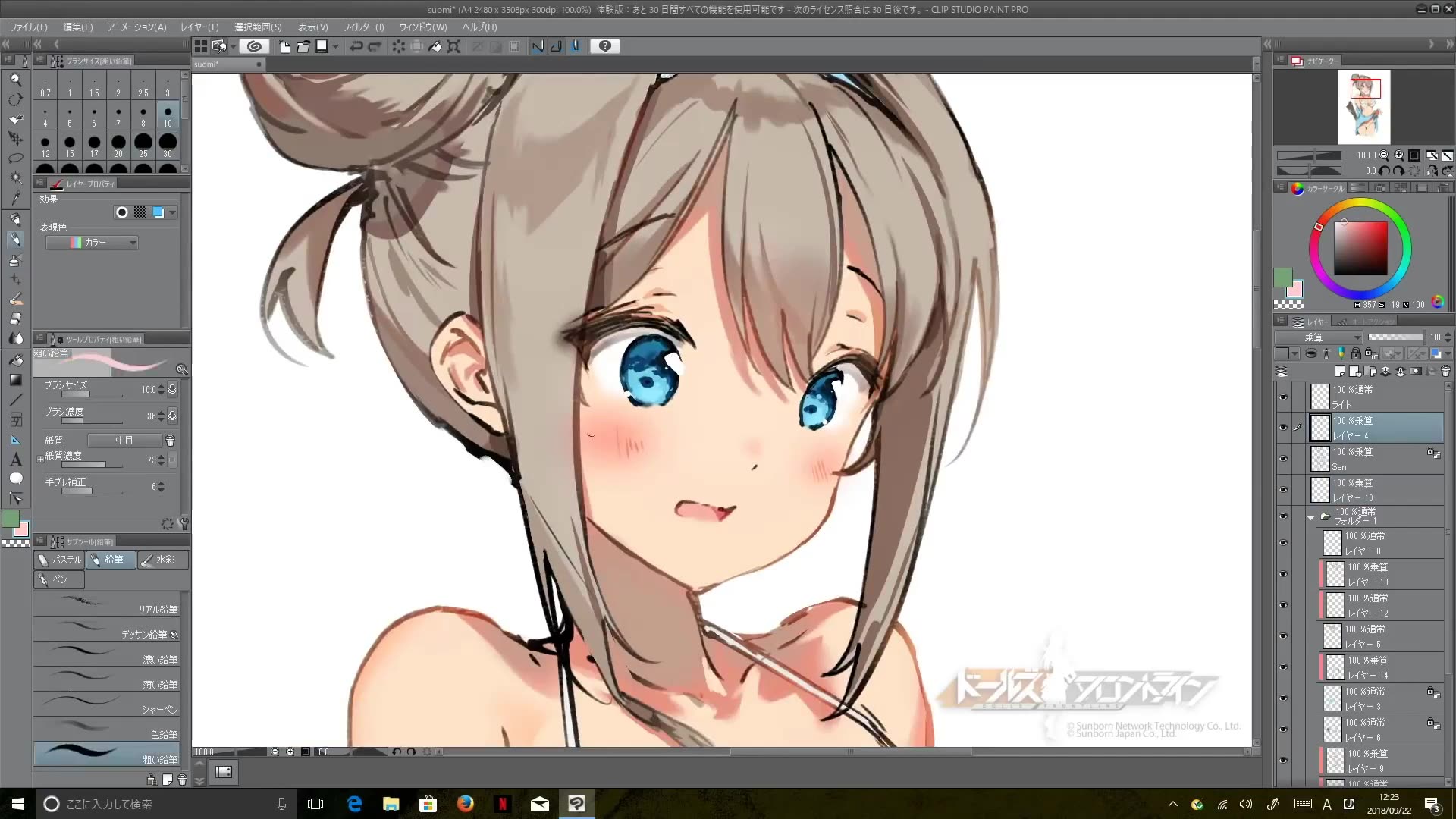
Task: Collapse the フォルダー 1 layer folder
Action: pos(1311,517)
